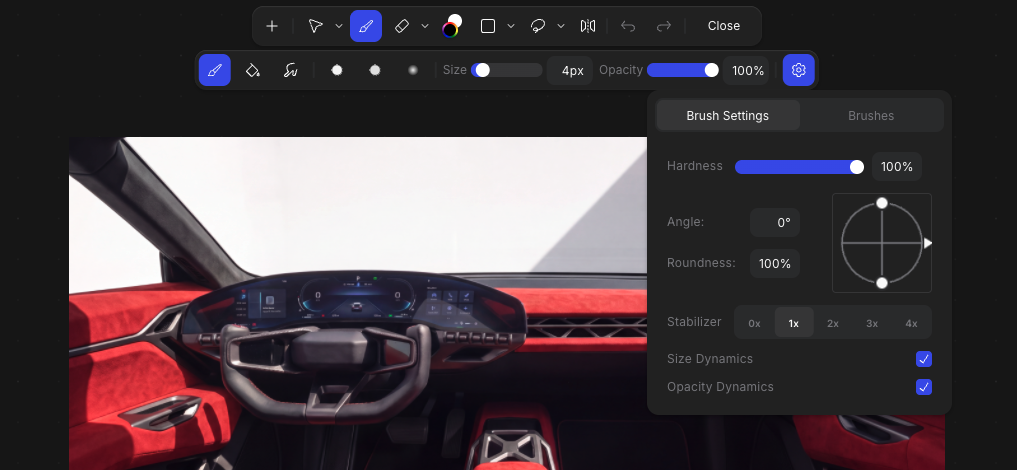Screen dimensions: 1017x470
Task: Set Stabilizer to 2x
Action: point(833,323)
